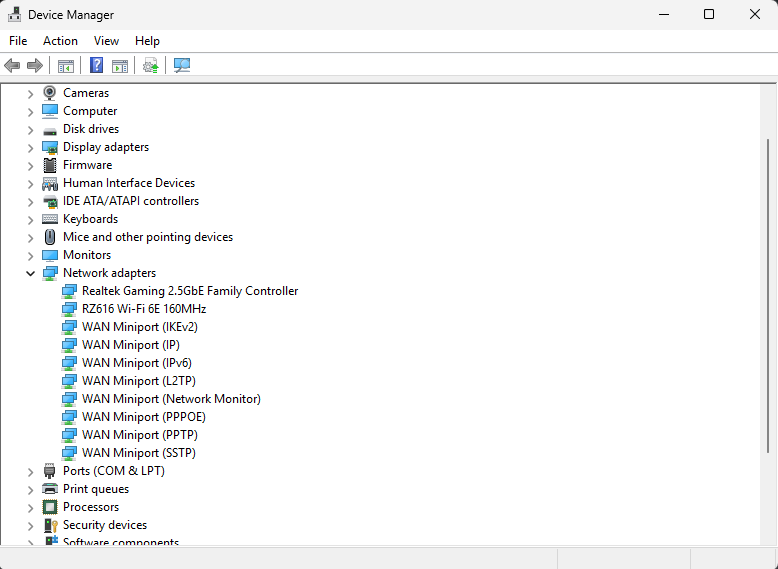Click Show/Hide Action Pane toolbar icon
The width and height of the screenshot is (778, 569).
[120, 65]
